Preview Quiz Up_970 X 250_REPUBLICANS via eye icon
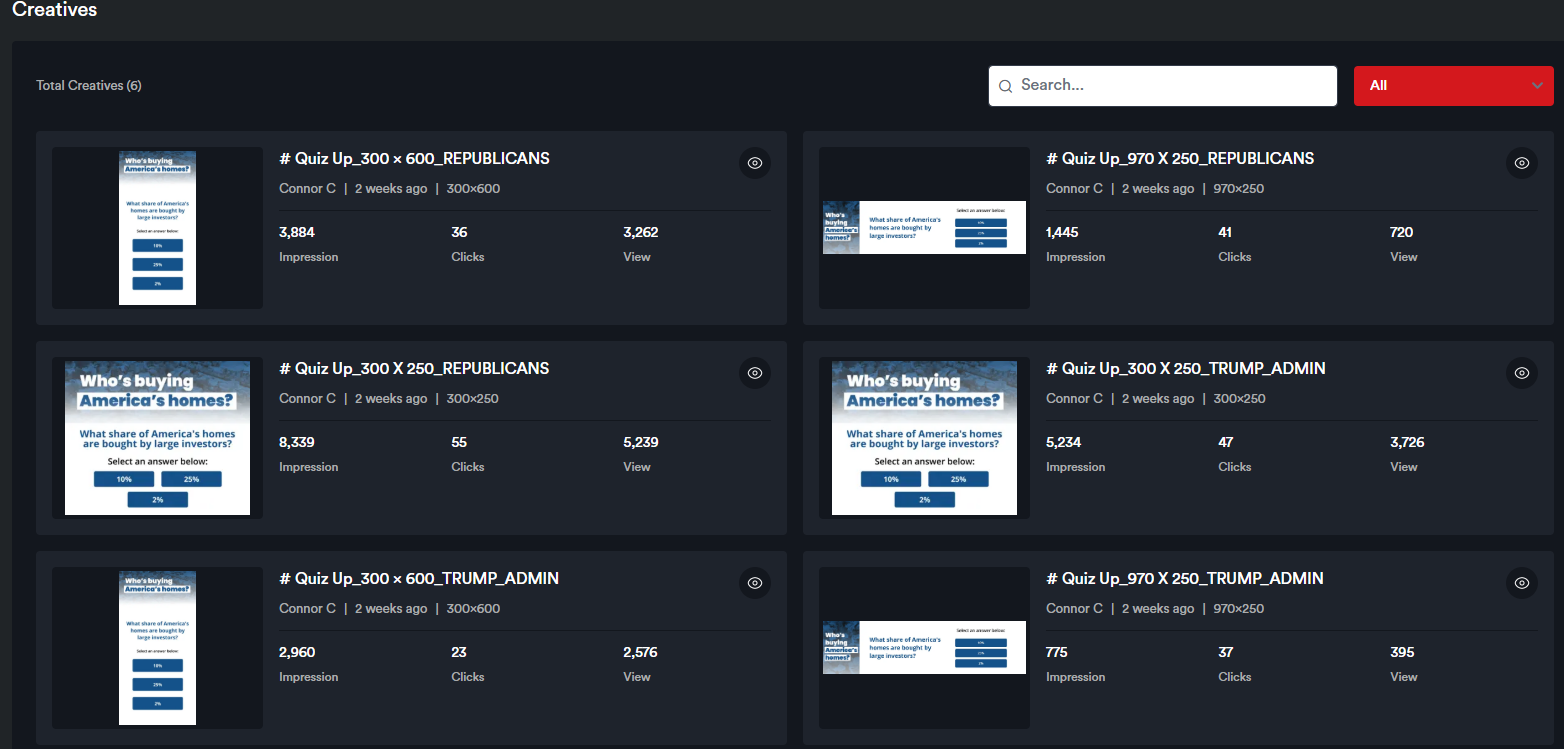This screenshot has height=749, width=1564. (1522, 163)
